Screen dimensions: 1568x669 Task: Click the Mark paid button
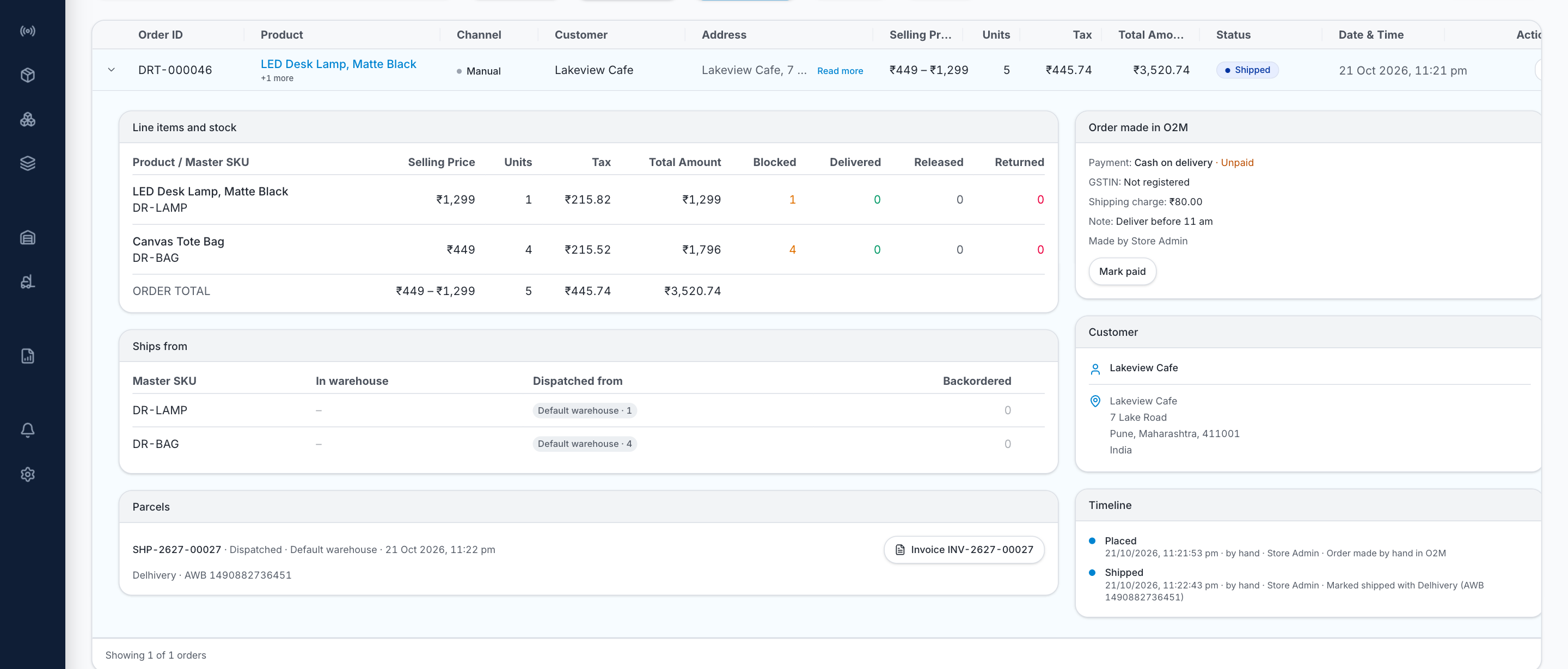coord(1122,272)
